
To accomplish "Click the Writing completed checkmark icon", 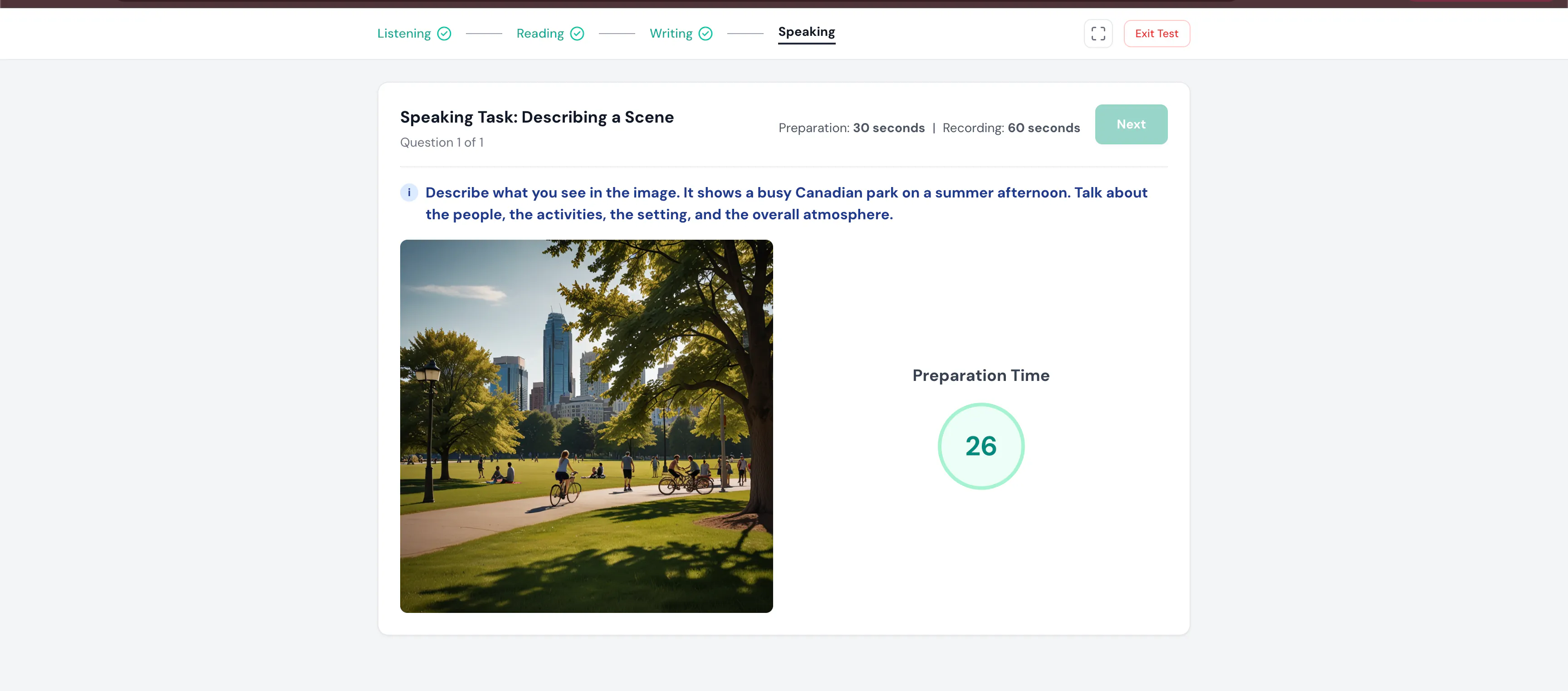I will click(706, 34).
